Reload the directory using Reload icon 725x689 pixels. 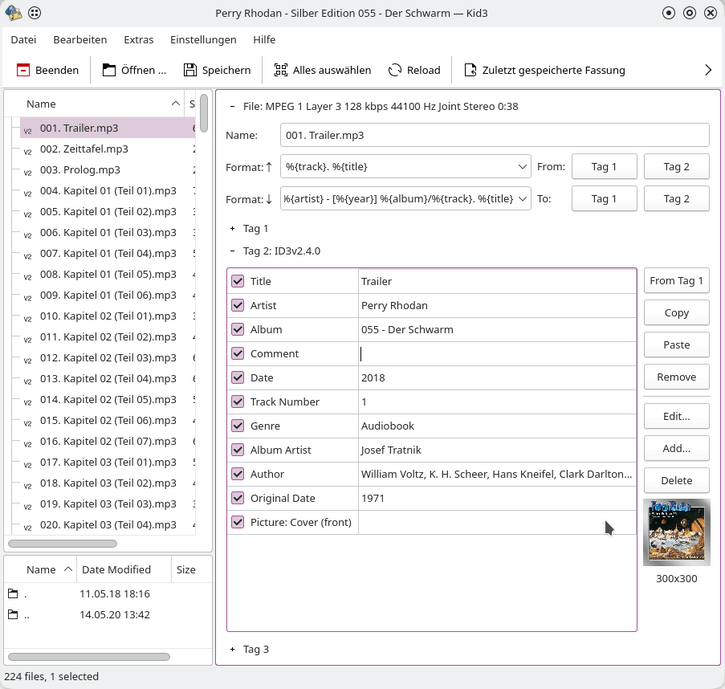pos(395,70)
